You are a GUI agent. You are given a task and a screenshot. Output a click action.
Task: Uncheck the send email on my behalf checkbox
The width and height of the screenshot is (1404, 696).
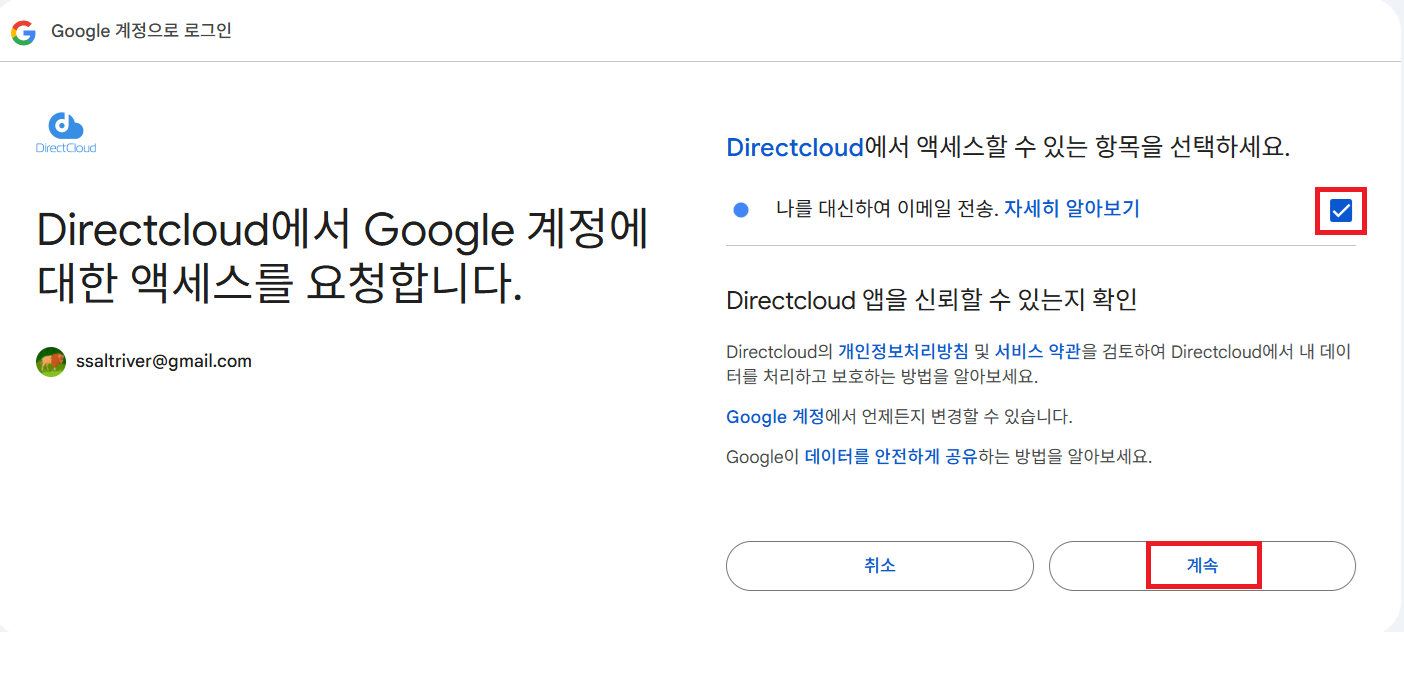pos(1340,211)
